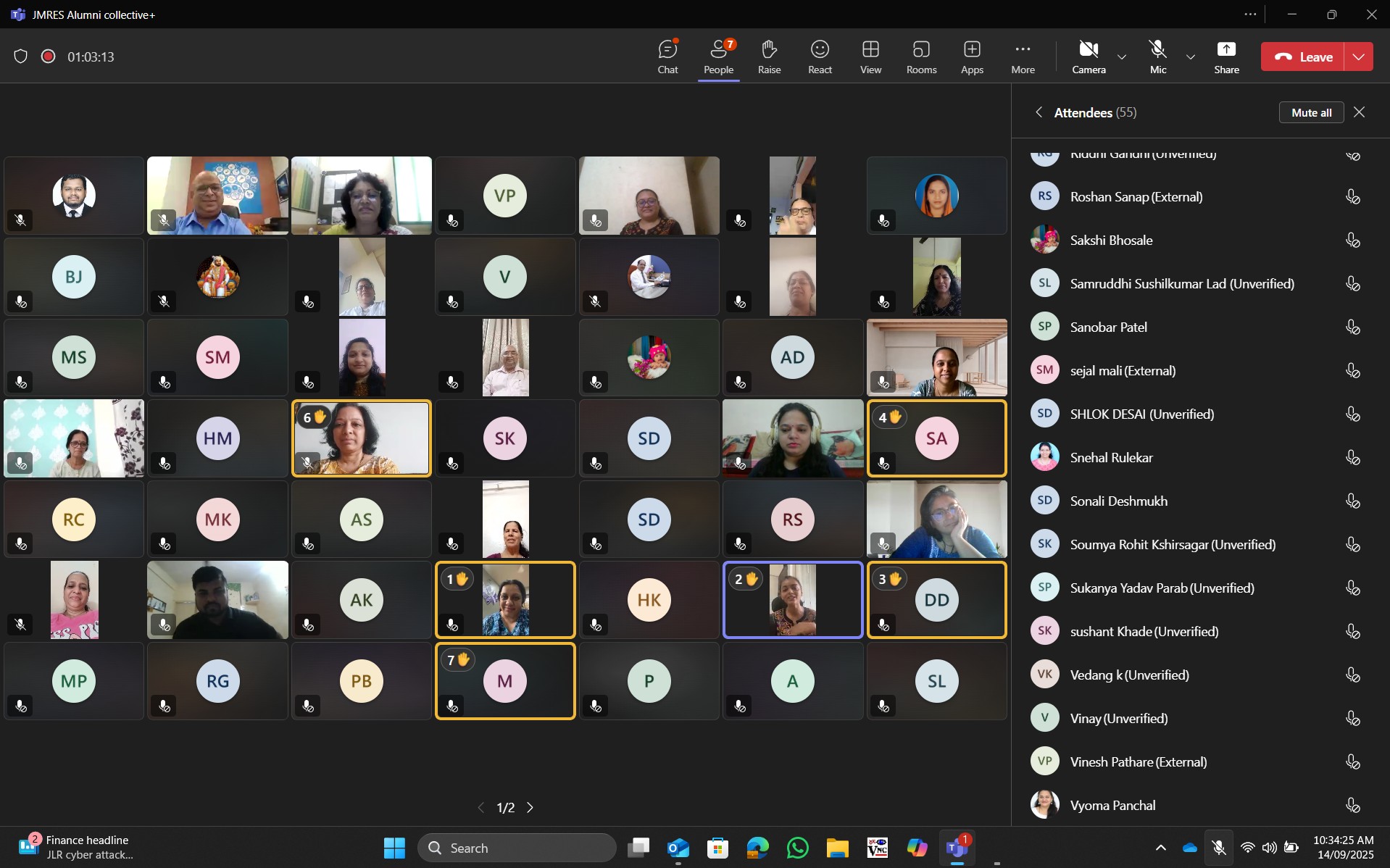
Task: Open the Apps panel
Action: (972, 57)
